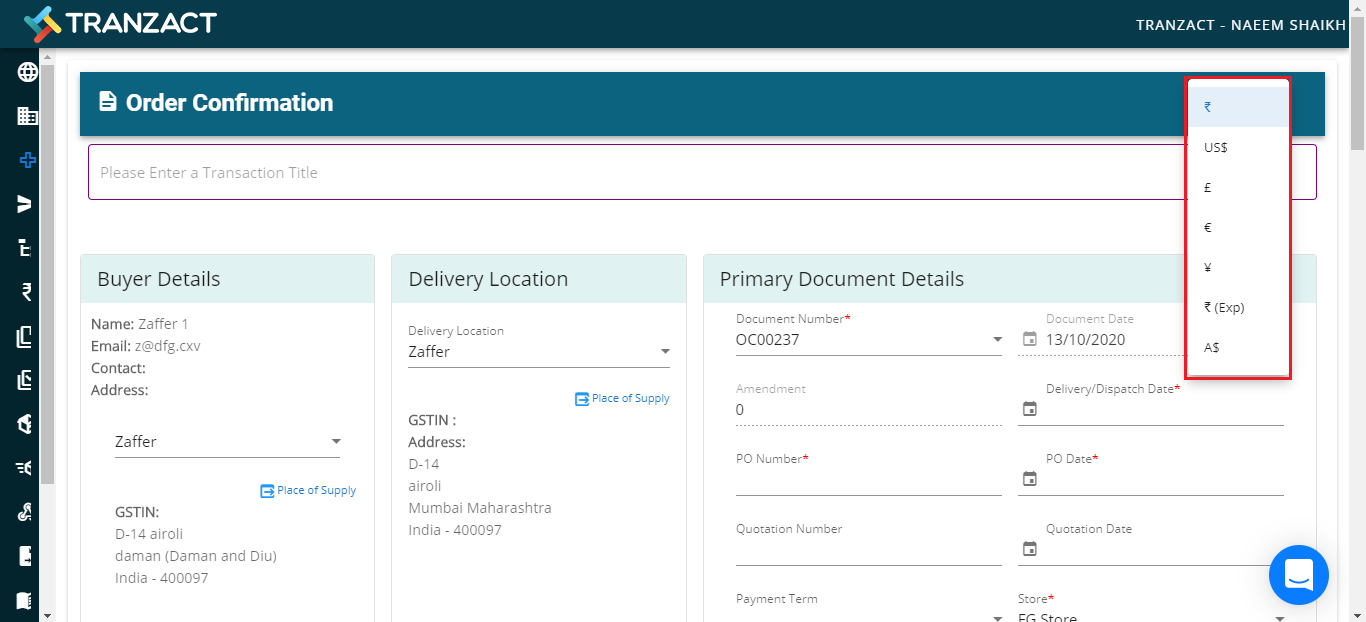Open the building/company icon in sidebar
Screen dimensions: 1366x622
pos(27,116)
